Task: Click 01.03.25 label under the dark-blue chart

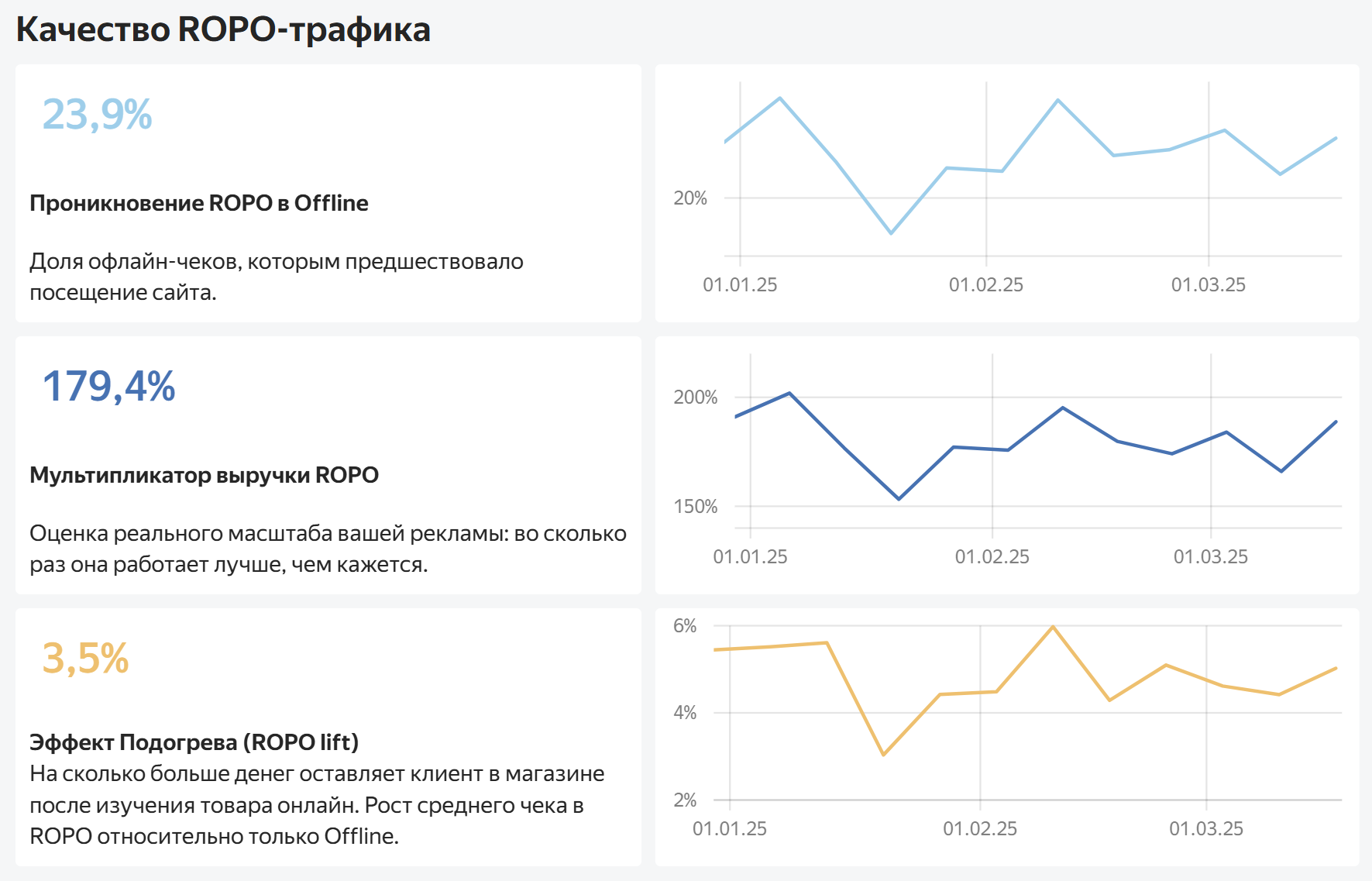Action: click(1211, 557)
